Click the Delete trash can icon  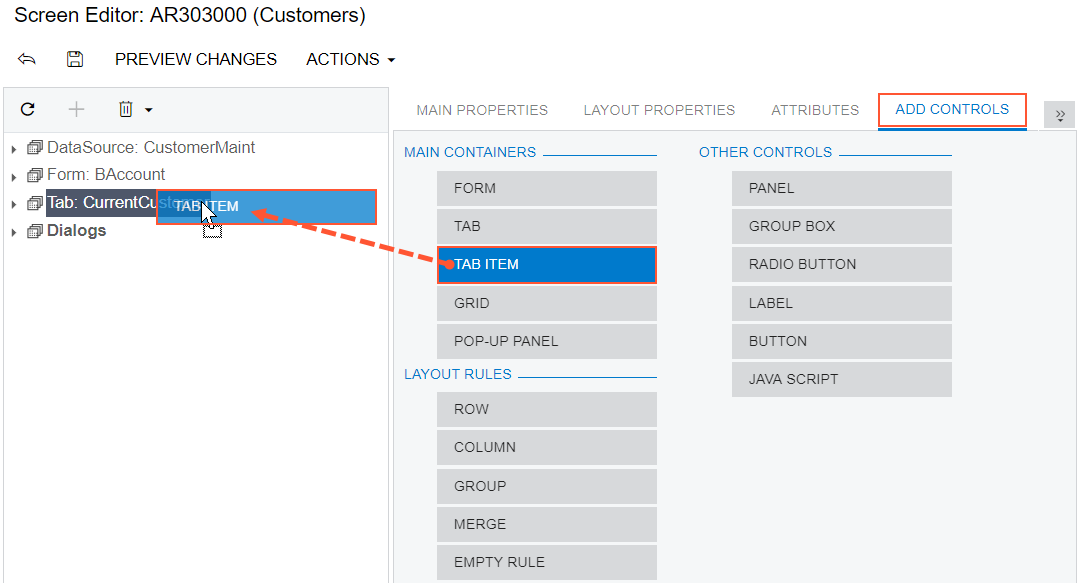[126, 109]
